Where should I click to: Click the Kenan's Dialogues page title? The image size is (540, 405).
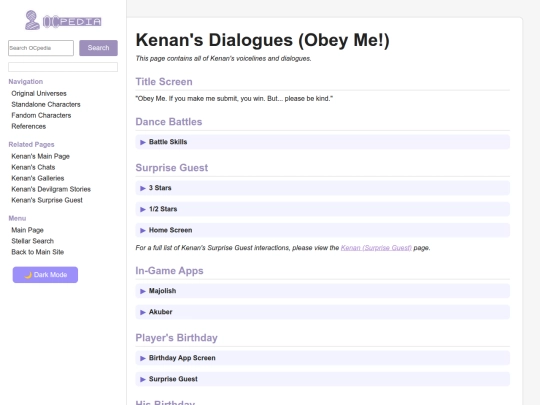click(262, 40)
